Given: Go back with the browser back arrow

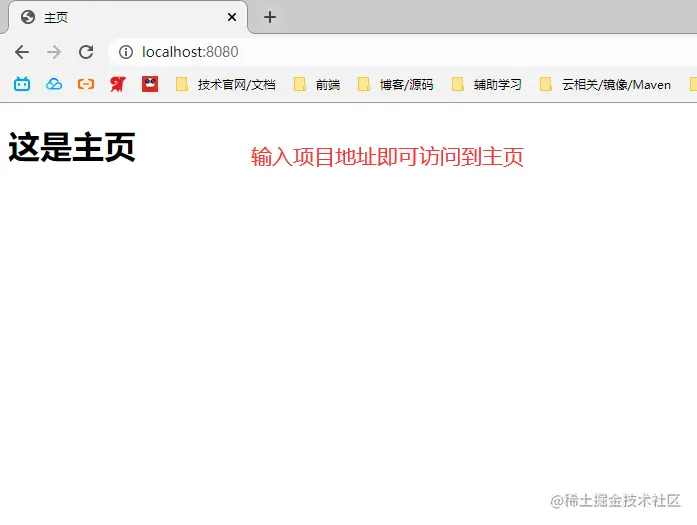Looking at the screenshot, I should coord(22,52).
